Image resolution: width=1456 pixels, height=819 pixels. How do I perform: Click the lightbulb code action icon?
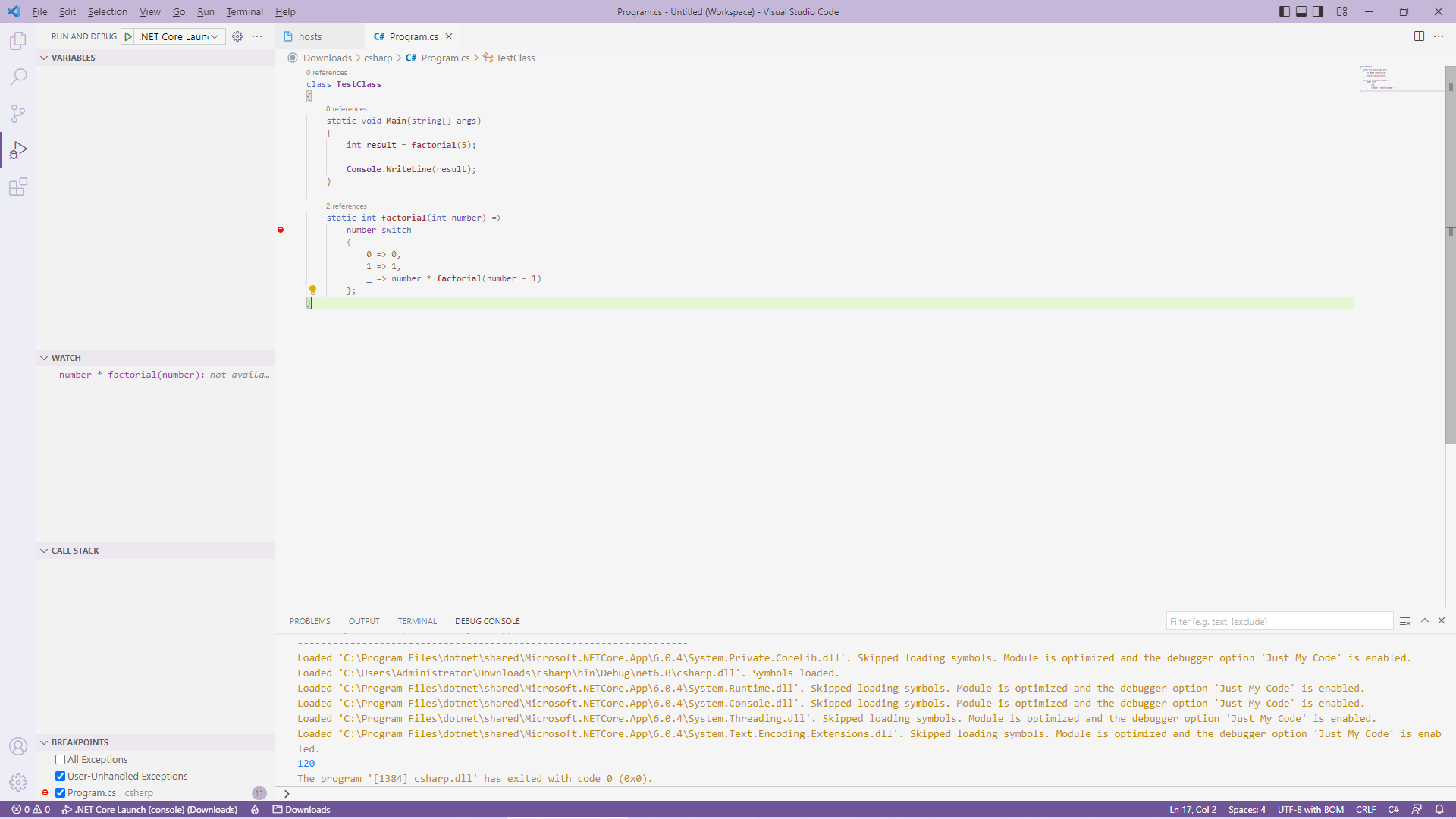312,290
